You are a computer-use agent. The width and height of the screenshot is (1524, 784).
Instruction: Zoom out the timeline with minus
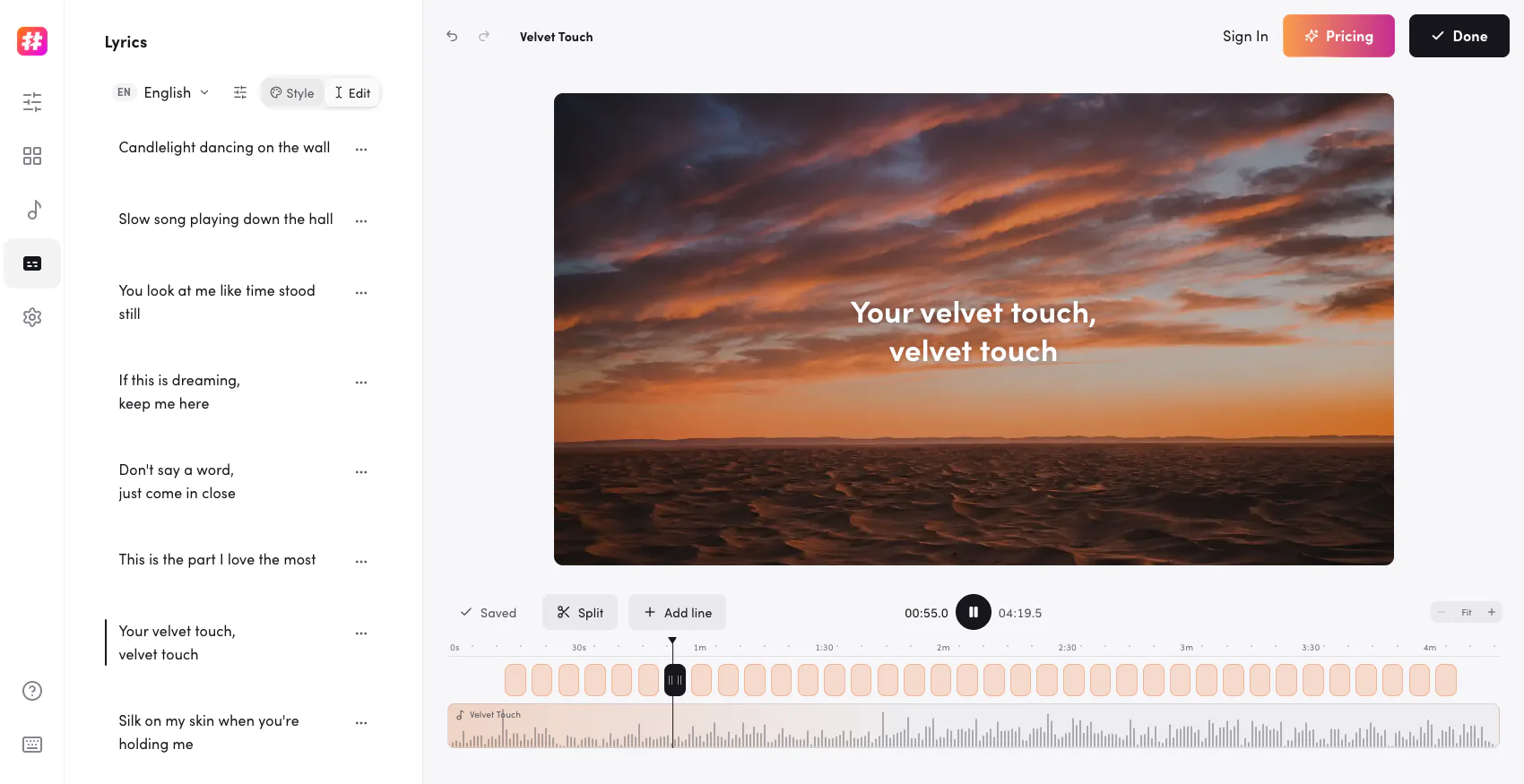(1442, 612)
